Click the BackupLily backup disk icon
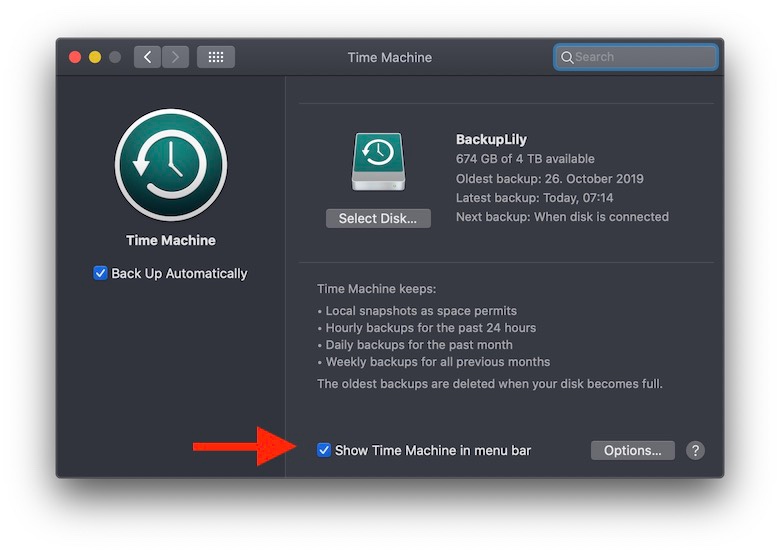780x552 pixels. (378, 162)
